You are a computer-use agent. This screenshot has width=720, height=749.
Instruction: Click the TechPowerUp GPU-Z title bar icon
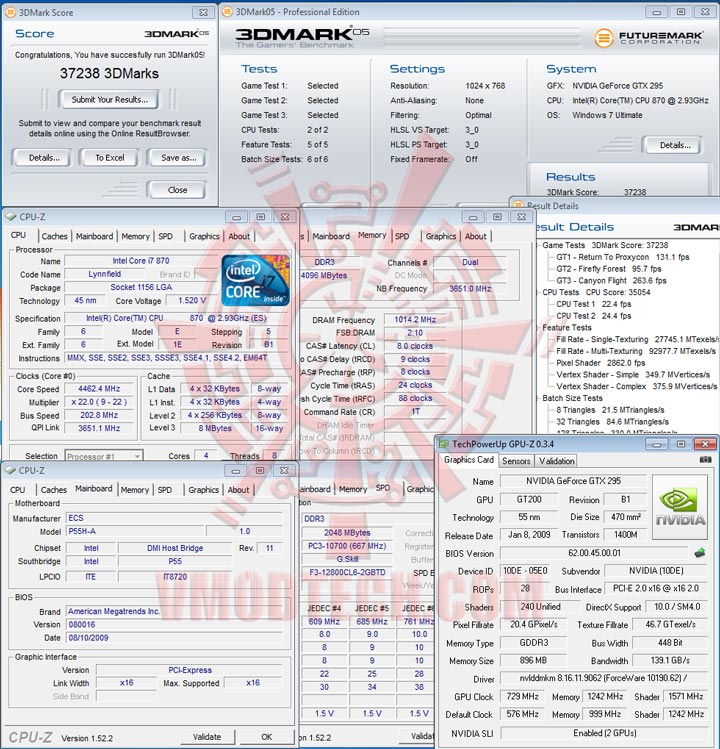[444, 444]
